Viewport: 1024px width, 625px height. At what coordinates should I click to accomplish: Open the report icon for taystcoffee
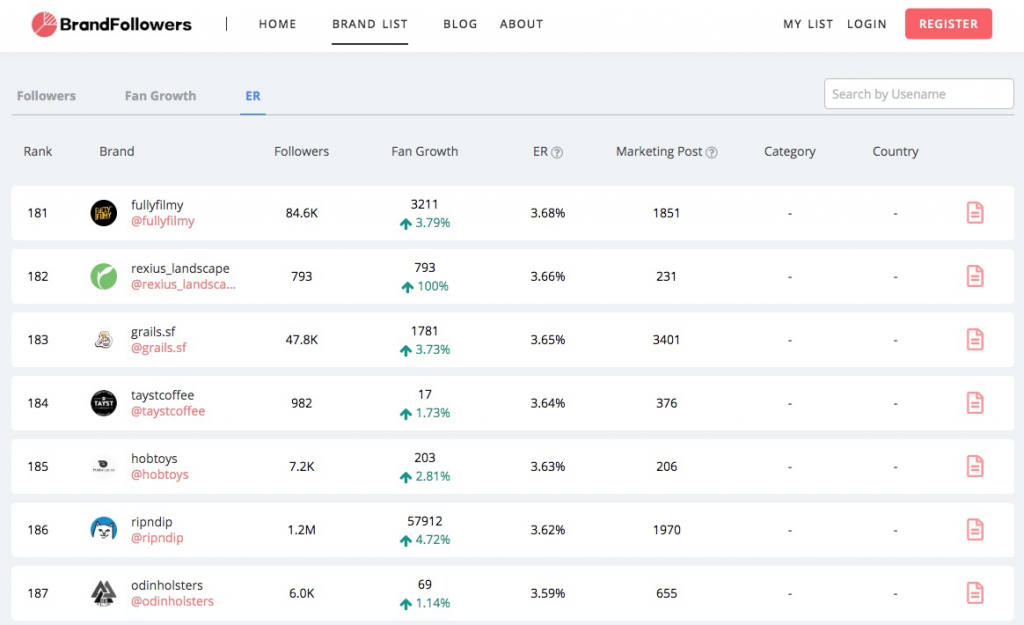click(975, 403)
